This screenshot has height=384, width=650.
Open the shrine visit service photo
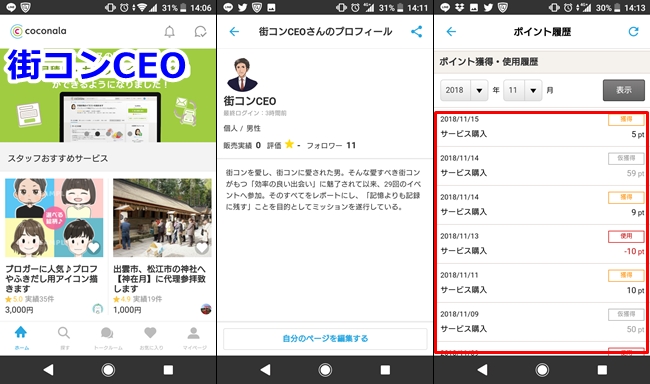(162, 218)
